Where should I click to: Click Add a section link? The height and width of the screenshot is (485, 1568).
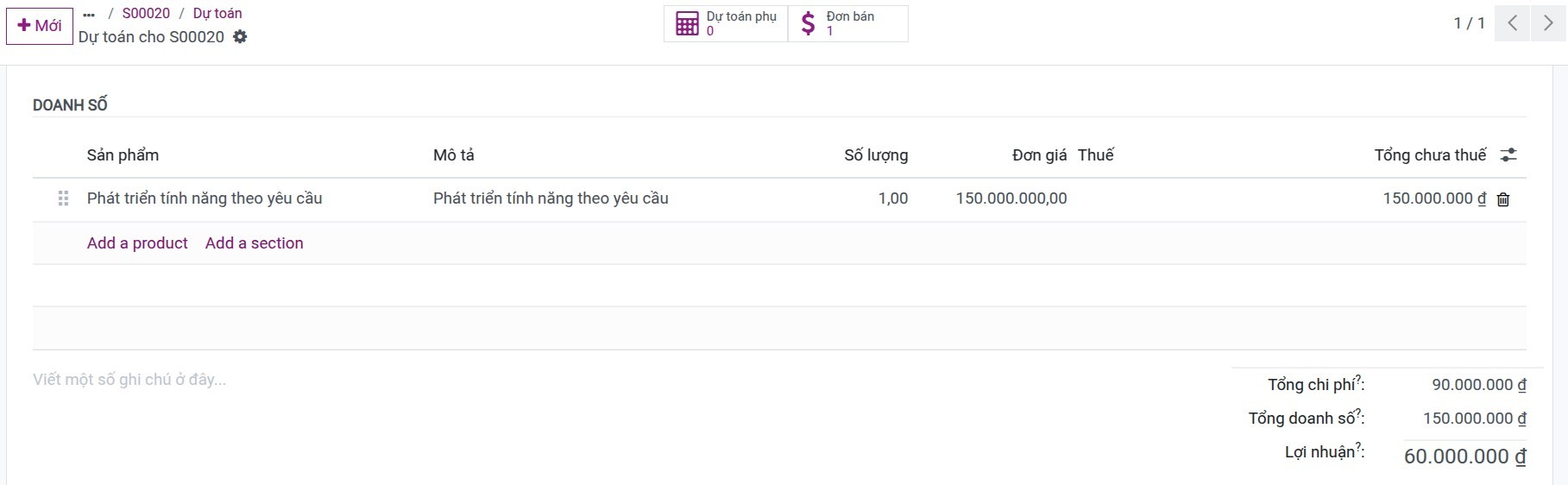[255, 243]
